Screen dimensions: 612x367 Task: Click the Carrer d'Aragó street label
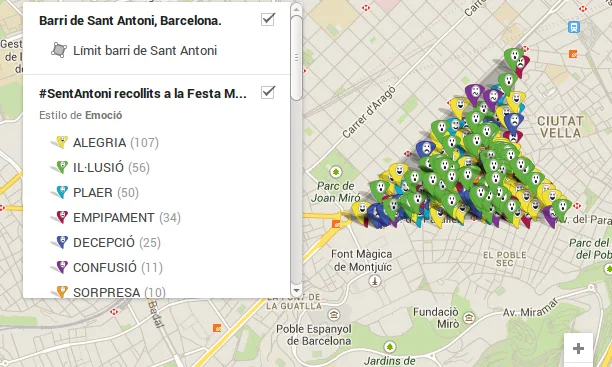pos(369,112)
